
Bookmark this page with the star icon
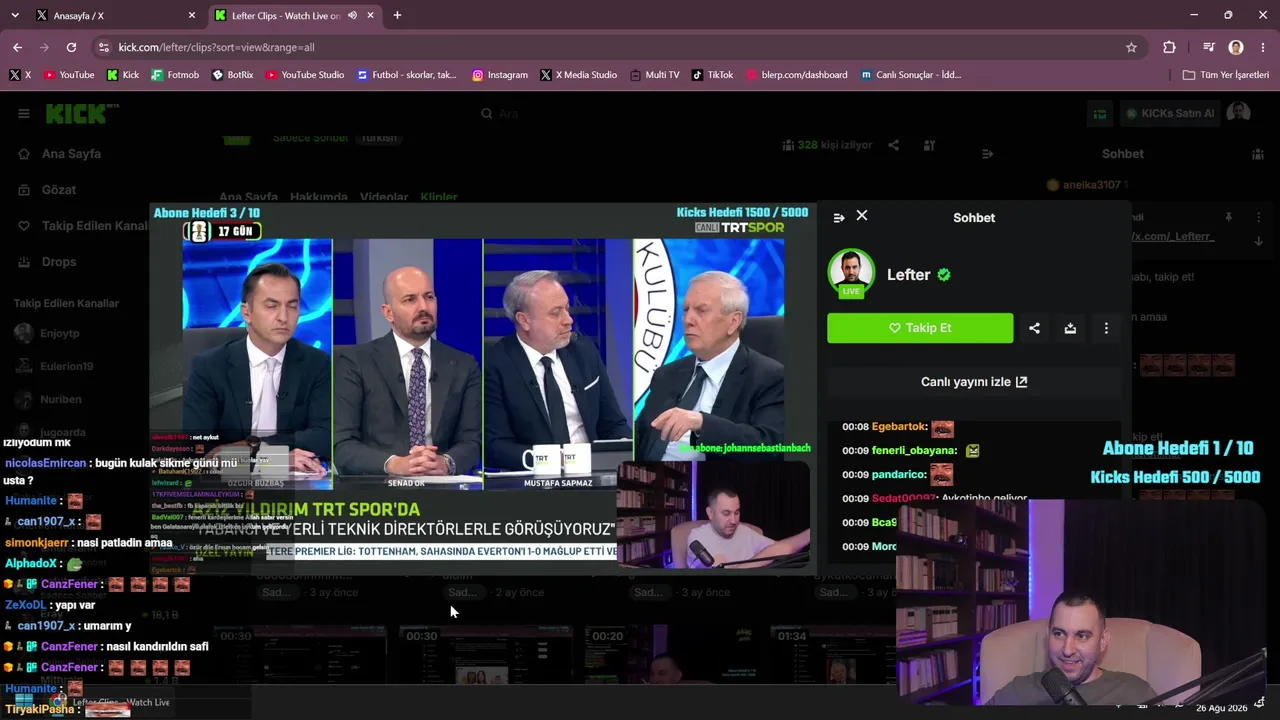[1131, 47]
